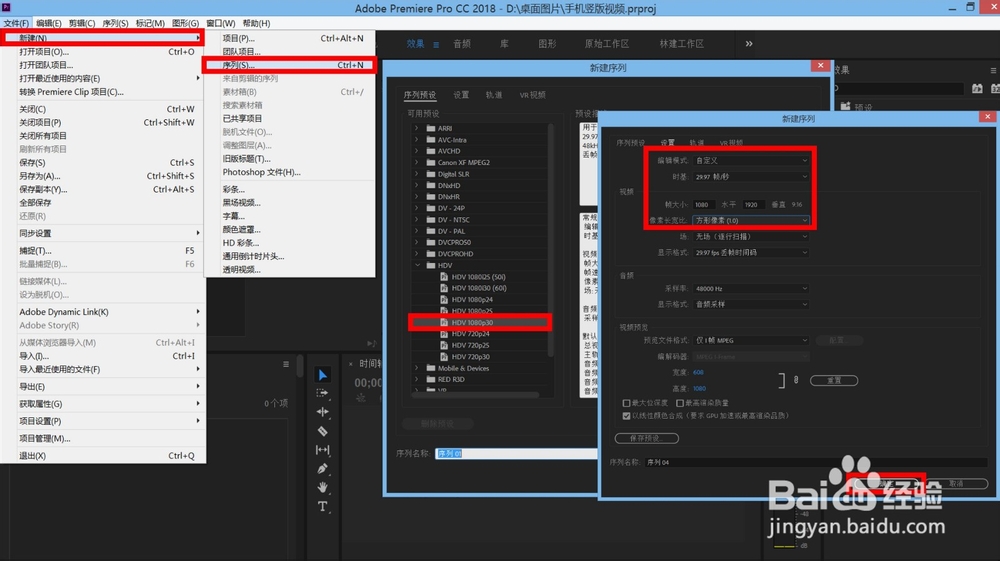Click the preset list vertical scrollbar
Viewport: 1000px width, 561px height.
[x=550, y=239]
